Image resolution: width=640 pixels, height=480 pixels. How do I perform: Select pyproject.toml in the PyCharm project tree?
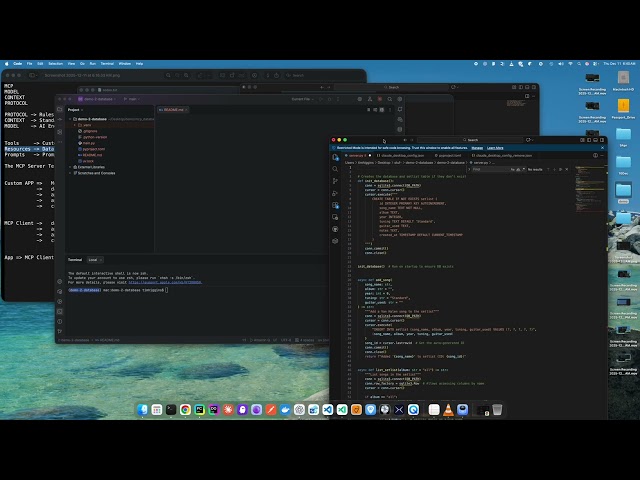[93, 149]
